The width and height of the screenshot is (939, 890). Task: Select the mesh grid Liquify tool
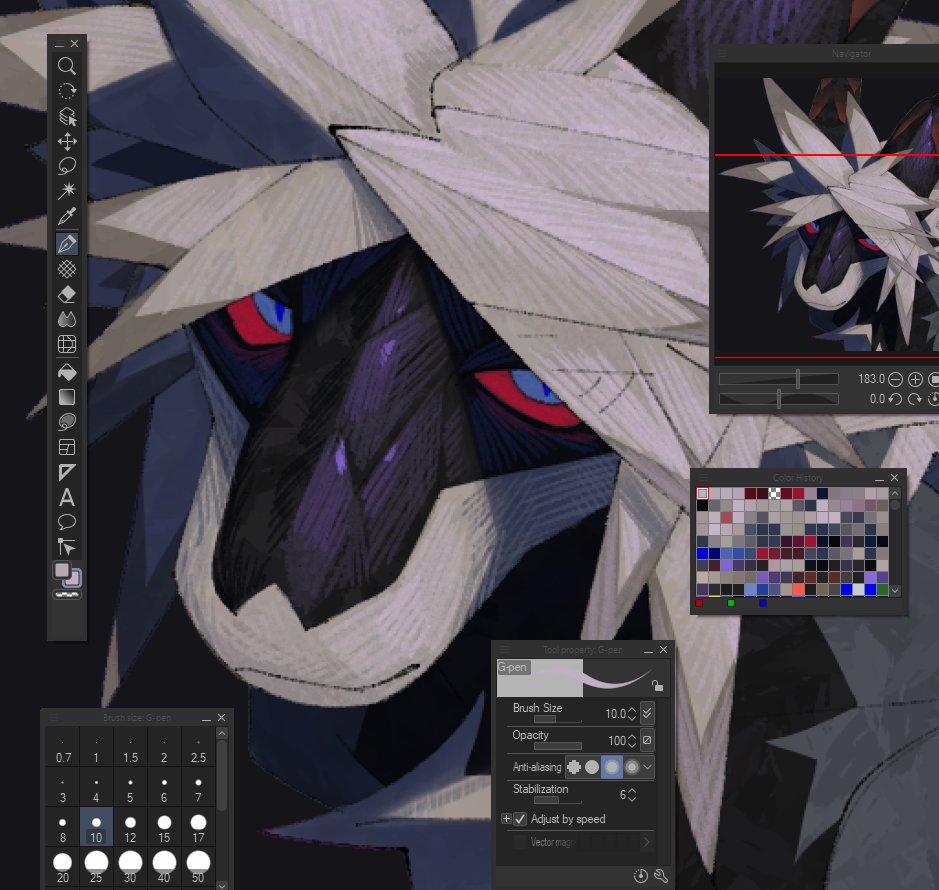(66, 344)
